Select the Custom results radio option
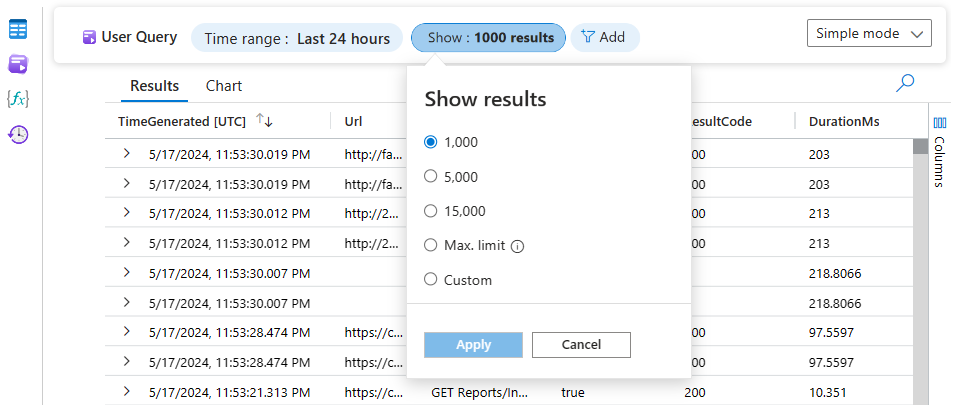964x405 pixels. [x=431, y=280]
